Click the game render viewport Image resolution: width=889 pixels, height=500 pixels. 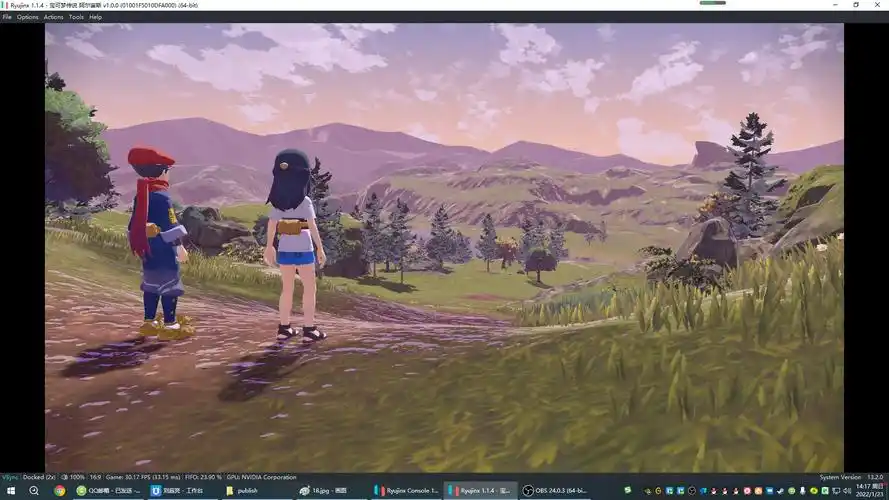[x=444, y=248]
